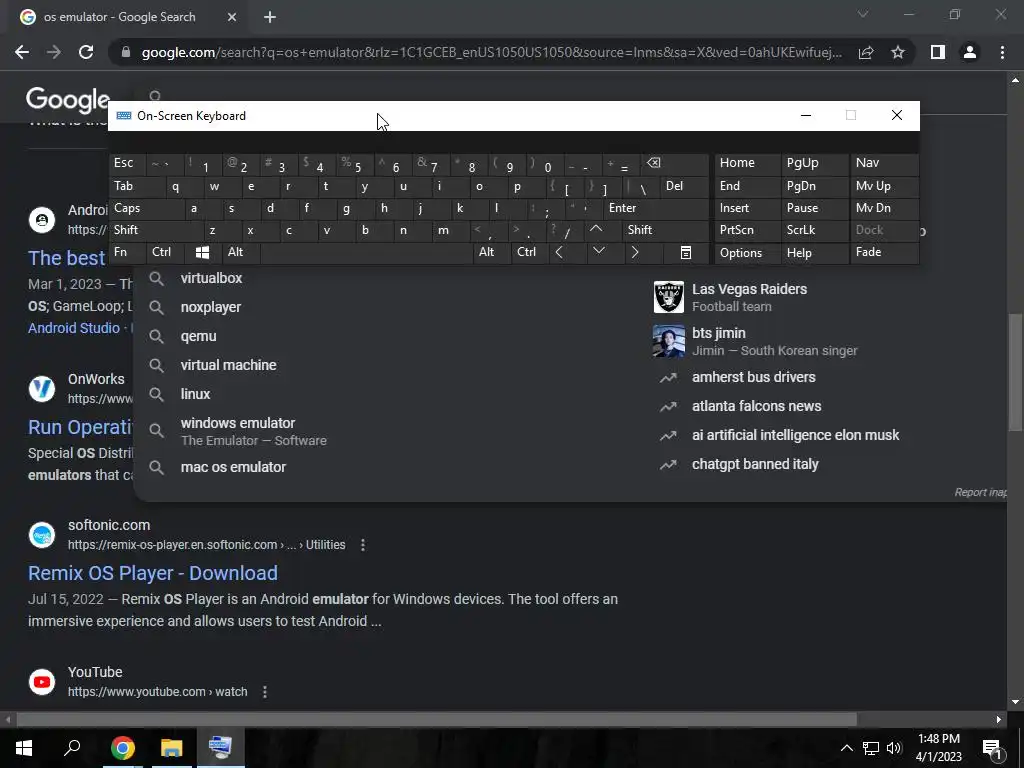Viewport: 1024px width, 768px height.
Task: Open the Chrome profile icon
Action: (x=970, y=52)
